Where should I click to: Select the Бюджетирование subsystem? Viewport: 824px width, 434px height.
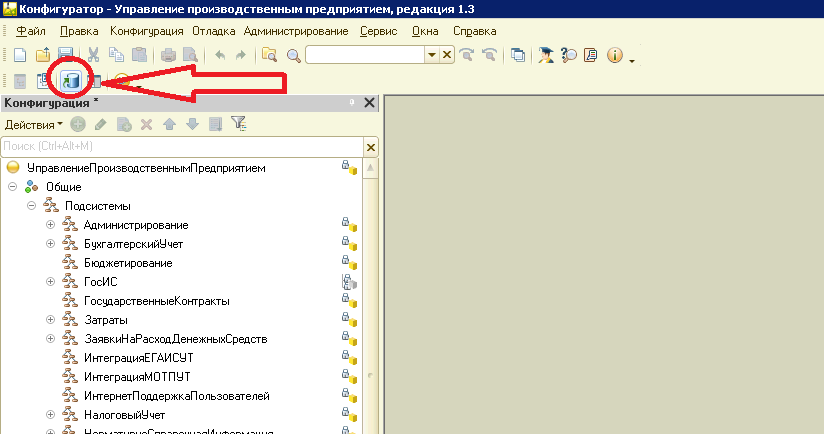(x=128, y=263)
